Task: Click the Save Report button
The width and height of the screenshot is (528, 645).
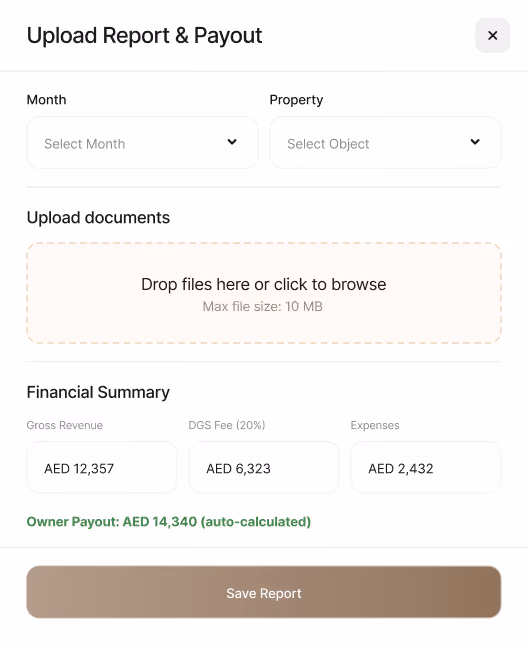Action: click(x=264, y=592)
